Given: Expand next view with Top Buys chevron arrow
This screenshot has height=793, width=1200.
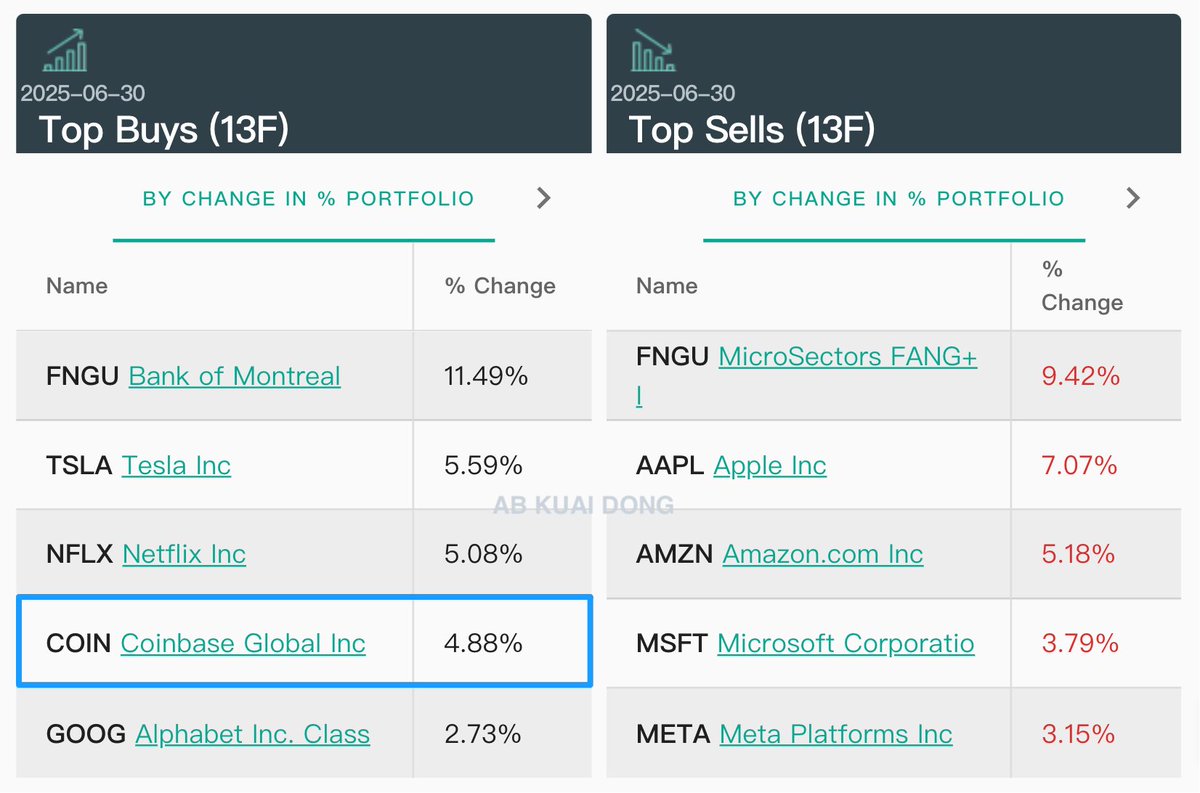Looking at the screenshot, I should 543,198.
